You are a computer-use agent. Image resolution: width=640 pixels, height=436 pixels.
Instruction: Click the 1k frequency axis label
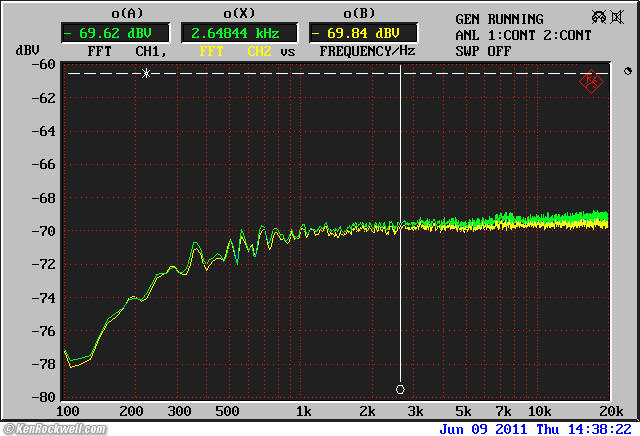point(303,411)
